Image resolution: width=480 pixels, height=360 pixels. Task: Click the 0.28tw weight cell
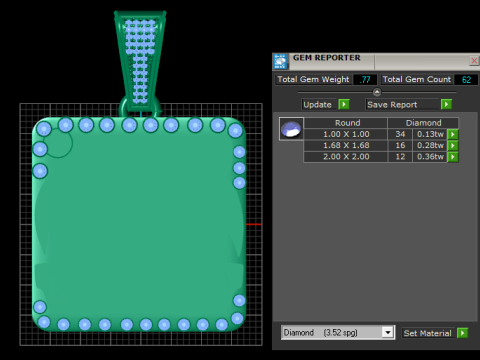430,146
